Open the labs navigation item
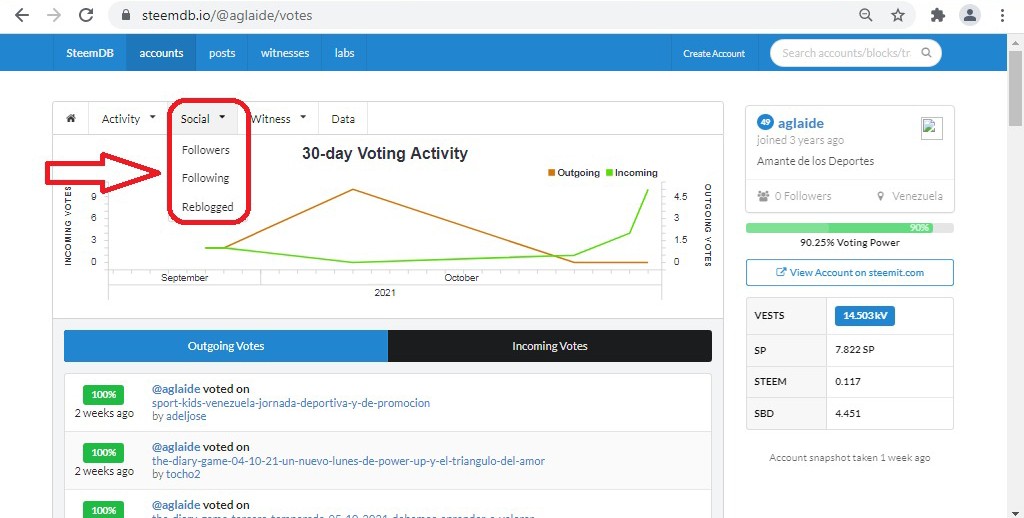1024x518 pixels. (x=344, y=53)
